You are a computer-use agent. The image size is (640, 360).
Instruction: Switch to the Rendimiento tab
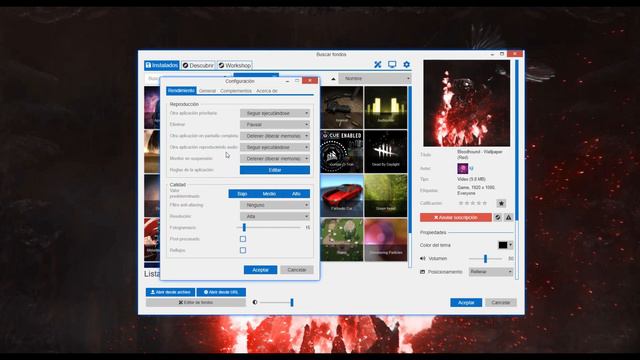181,91
